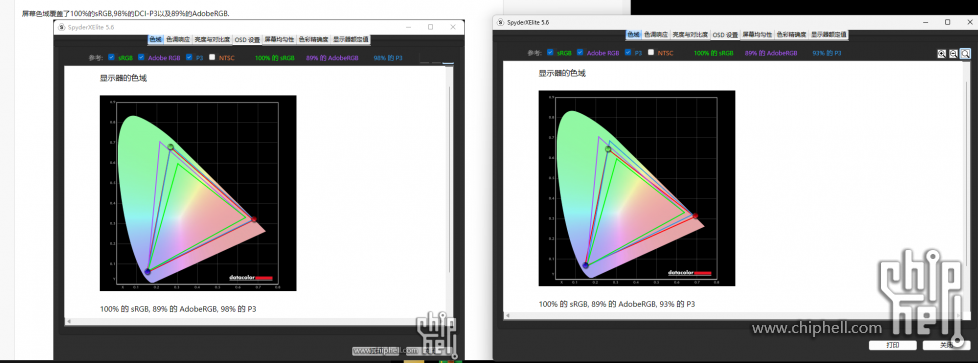The width and height of the screenshot is (978, 363).
Task: Maximize the right SpyderXElite window
Action: (947, 22)
